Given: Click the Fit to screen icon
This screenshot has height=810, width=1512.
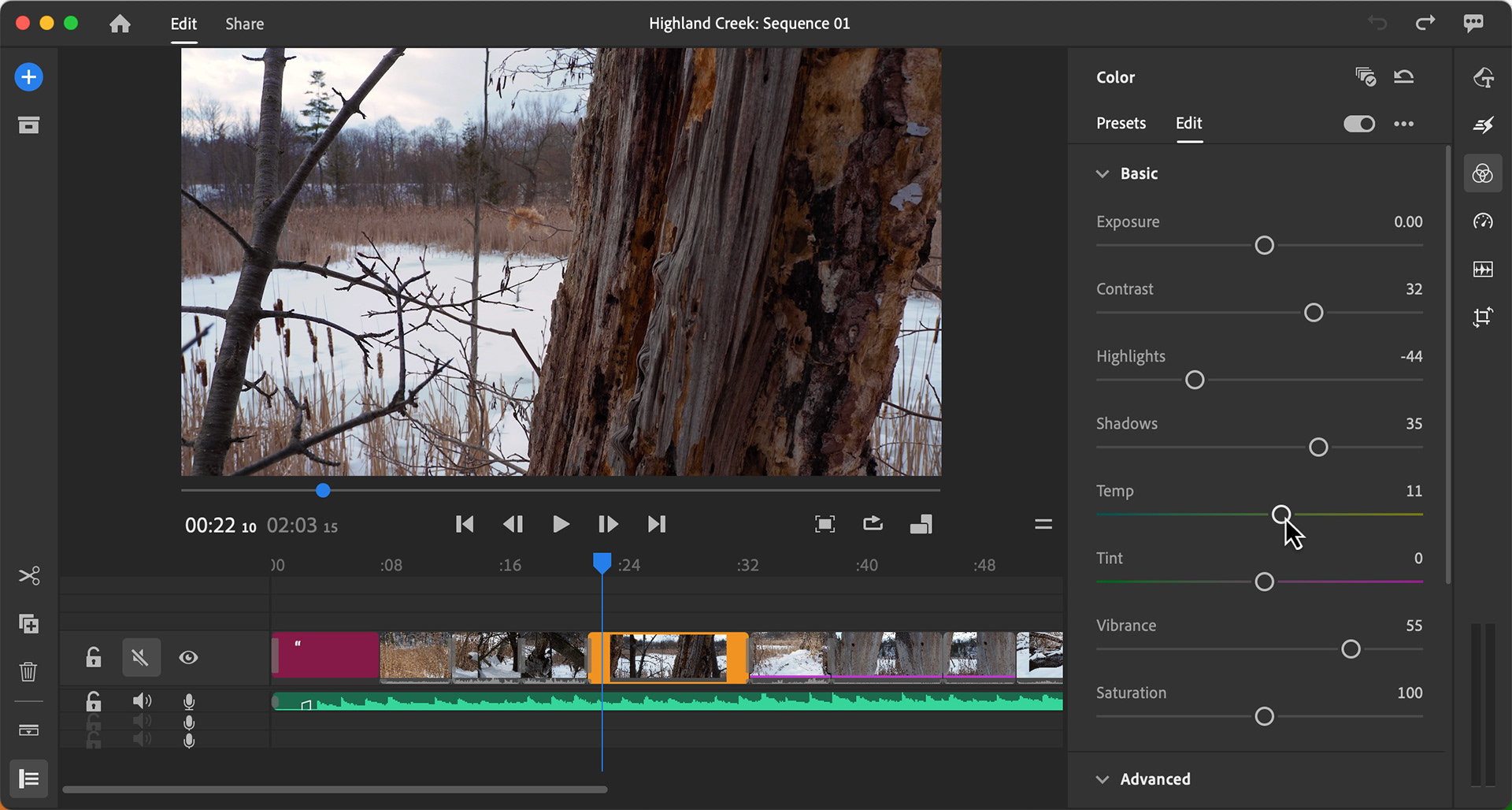Looking at the screenshot, I should click(825, 524).
